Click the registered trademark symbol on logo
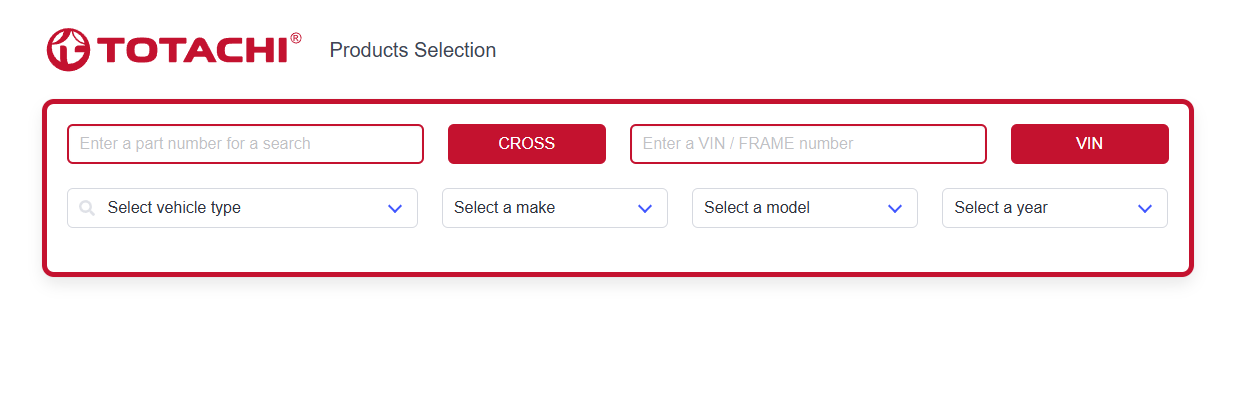Screen dimensions: 1249x396 pyautogui.click(x=296, y=38)
